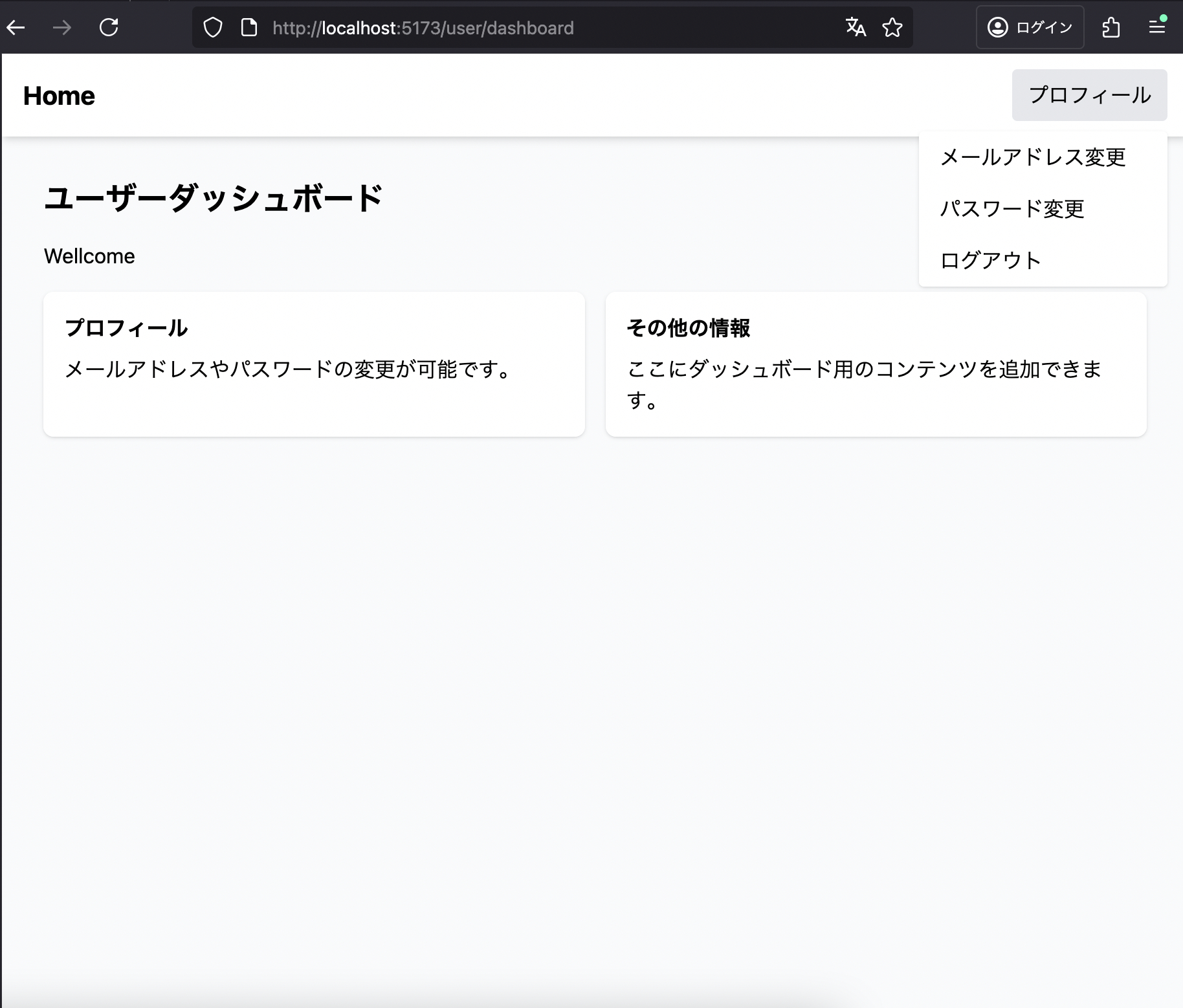The image size is (1183, 1008).
Task: Select the その他の情報 card
Action: (876, 364)
